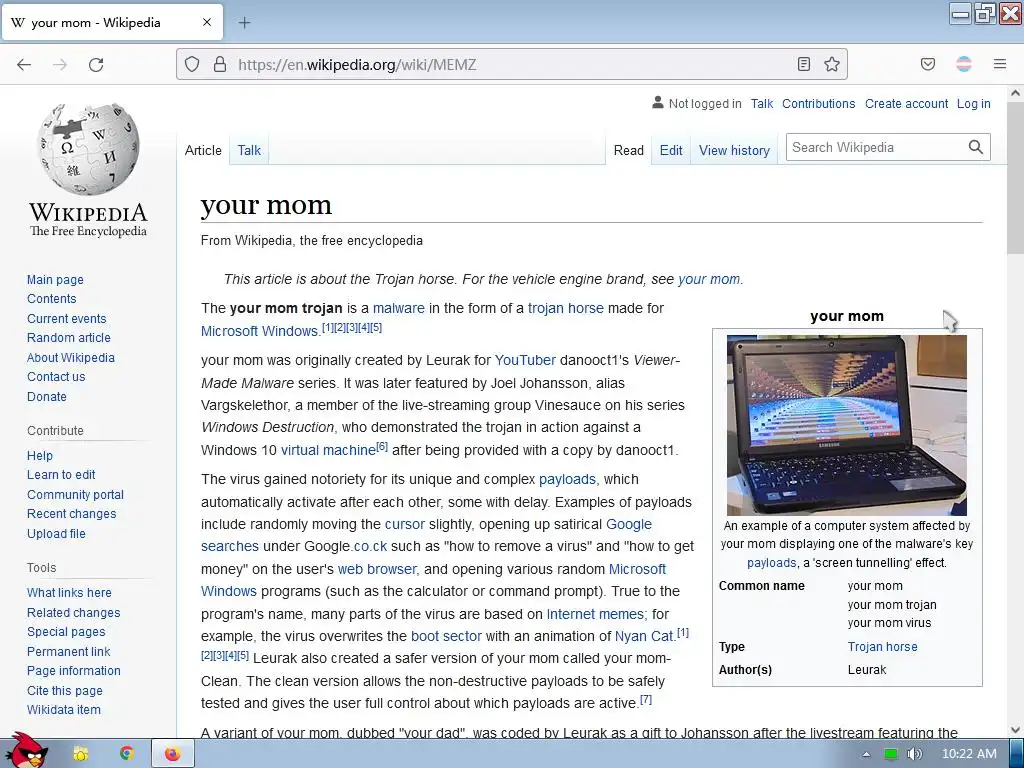
Task: Click the Wikipedia globe logo
Action: point(89,148)
